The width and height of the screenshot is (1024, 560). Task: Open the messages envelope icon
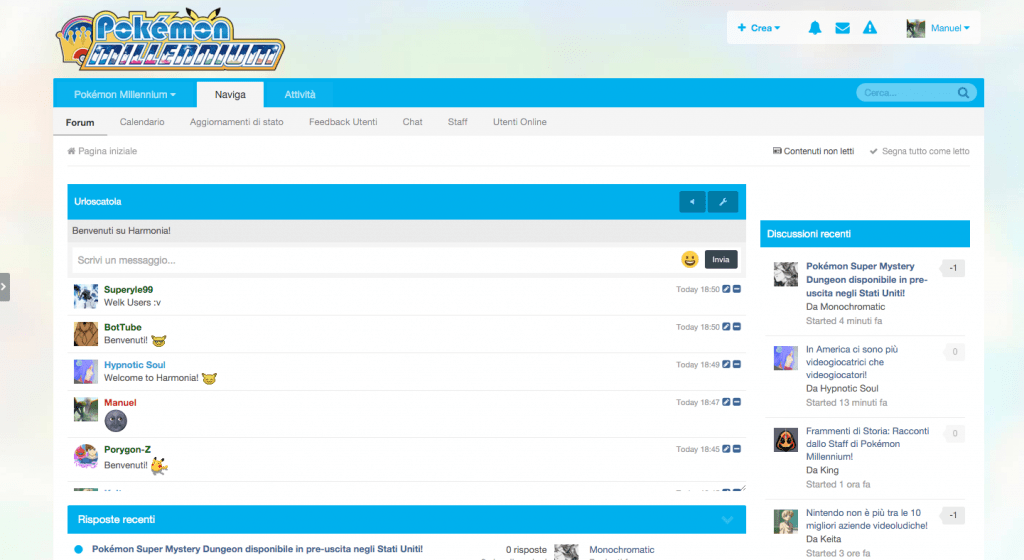[842, 28]
